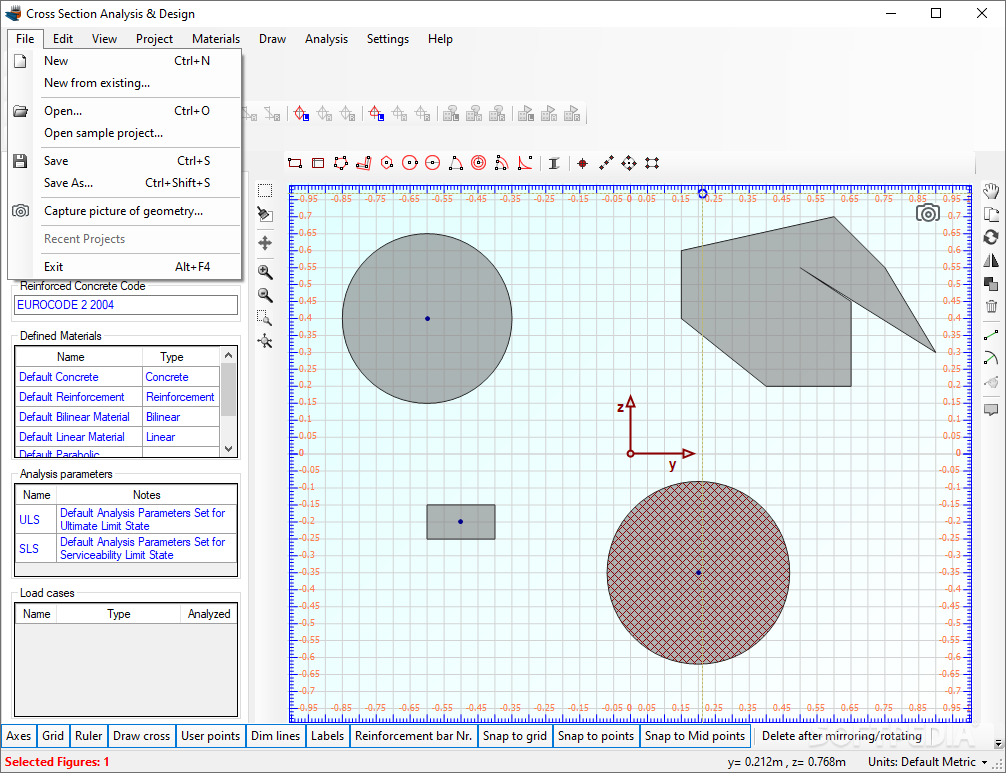This screenshot has height=773, width=1006.
Task: Select the concentric ring (tube) drawing tool
Action: (x=479, y=163)
